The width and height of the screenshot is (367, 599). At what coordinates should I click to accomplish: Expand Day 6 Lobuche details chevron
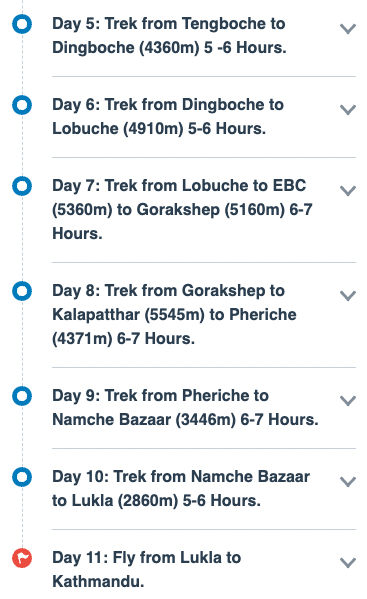tap(348, 110)
